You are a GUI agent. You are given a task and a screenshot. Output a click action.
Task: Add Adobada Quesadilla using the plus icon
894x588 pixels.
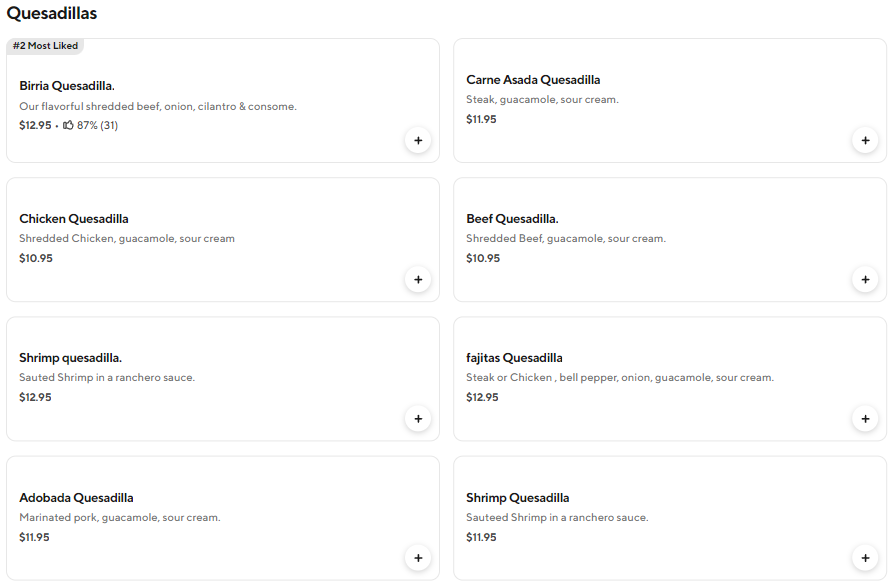418,558
